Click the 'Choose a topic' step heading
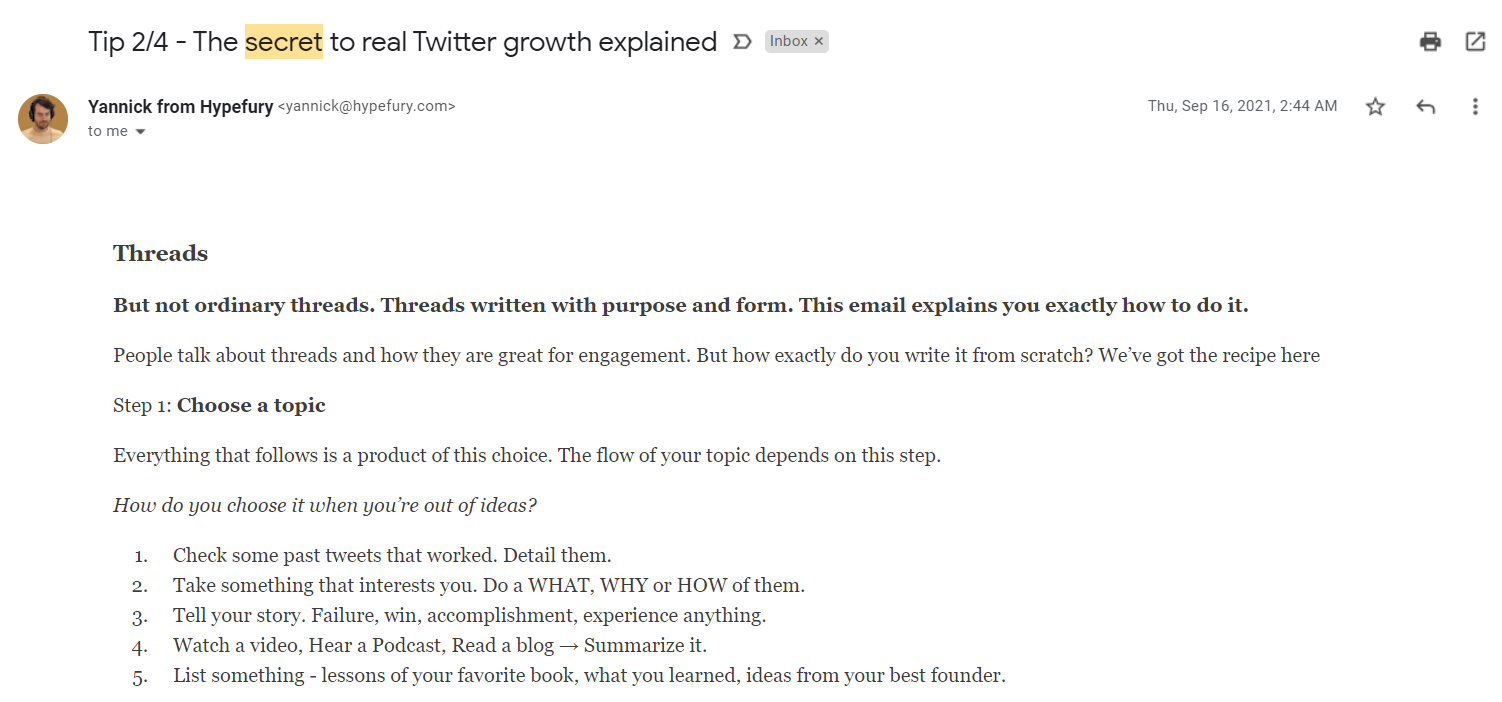This screenshot has width=1502, height=702. tap(251, 405)
